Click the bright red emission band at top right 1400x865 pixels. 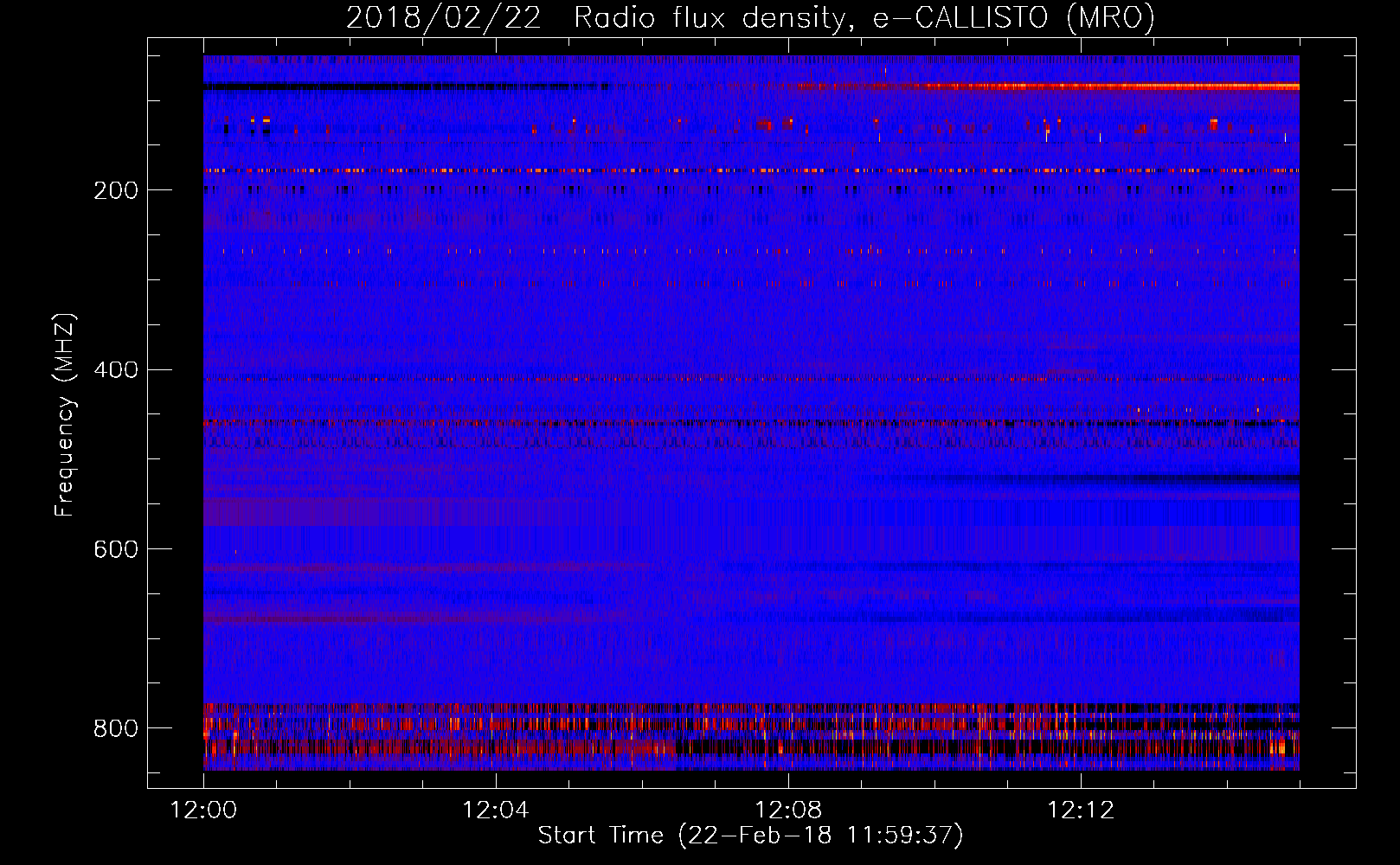click(1112, 86)
